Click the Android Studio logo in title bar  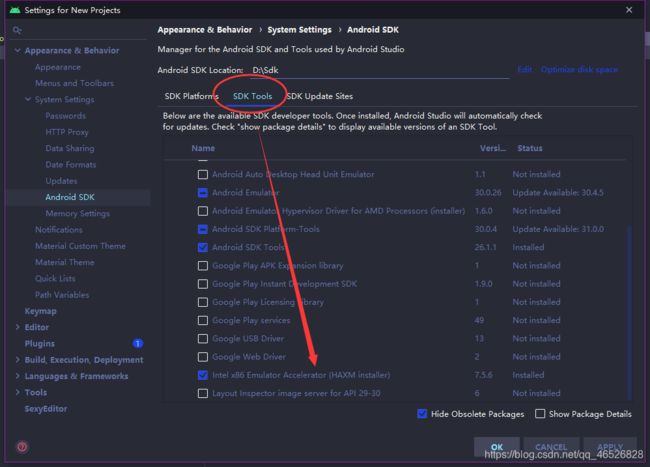pos(15,10)
